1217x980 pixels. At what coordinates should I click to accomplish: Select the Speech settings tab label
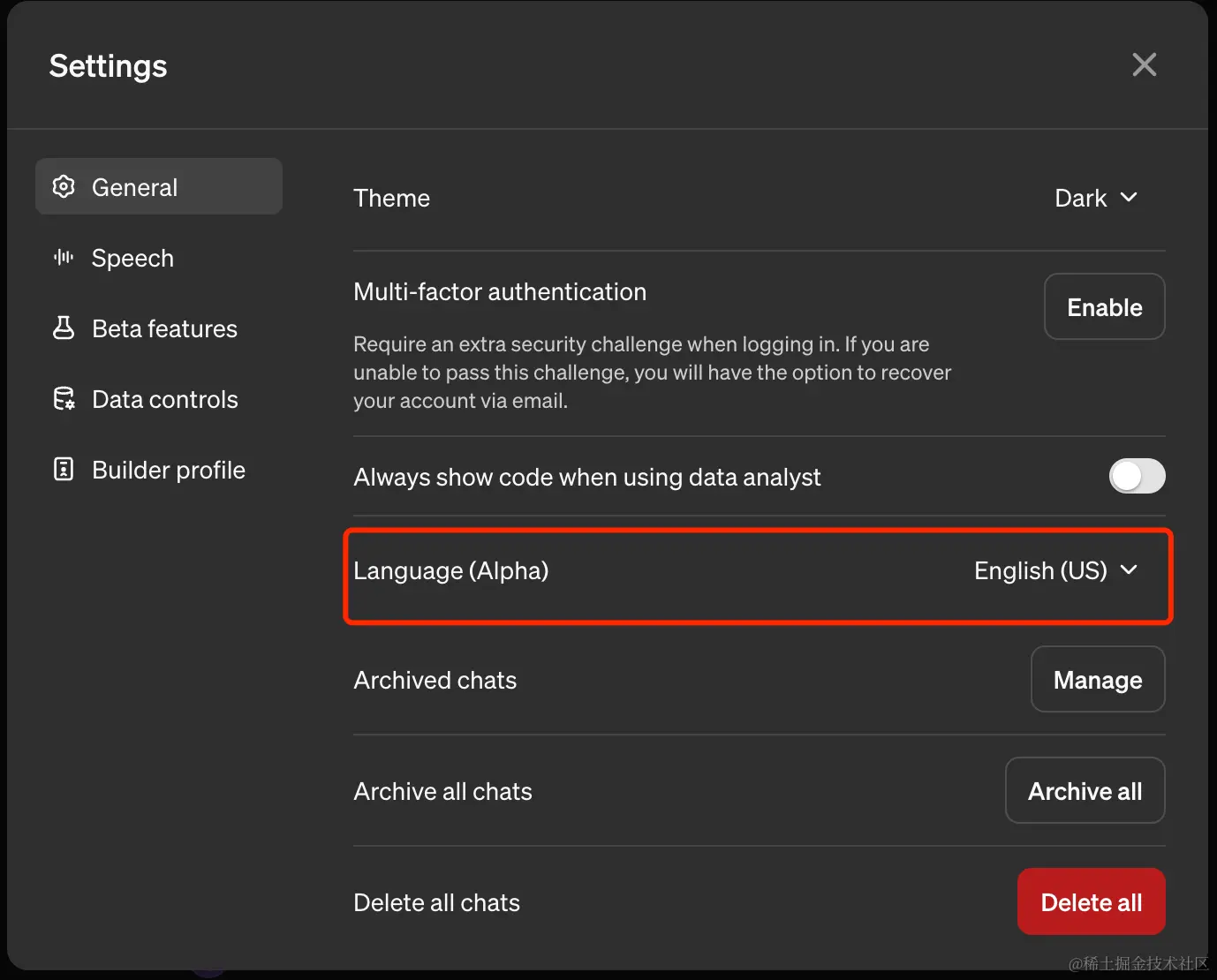(x=132, y=258)
